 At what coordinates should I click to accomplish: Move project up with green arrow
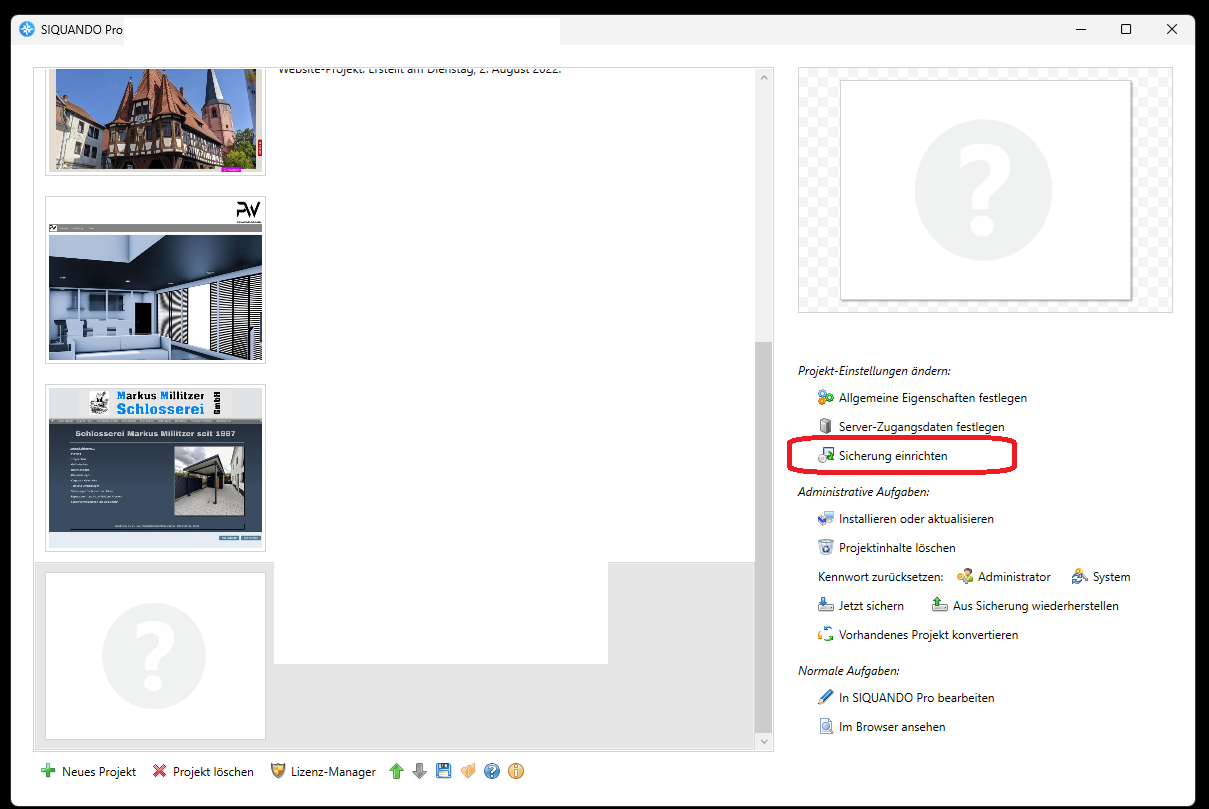coord(396,771)
